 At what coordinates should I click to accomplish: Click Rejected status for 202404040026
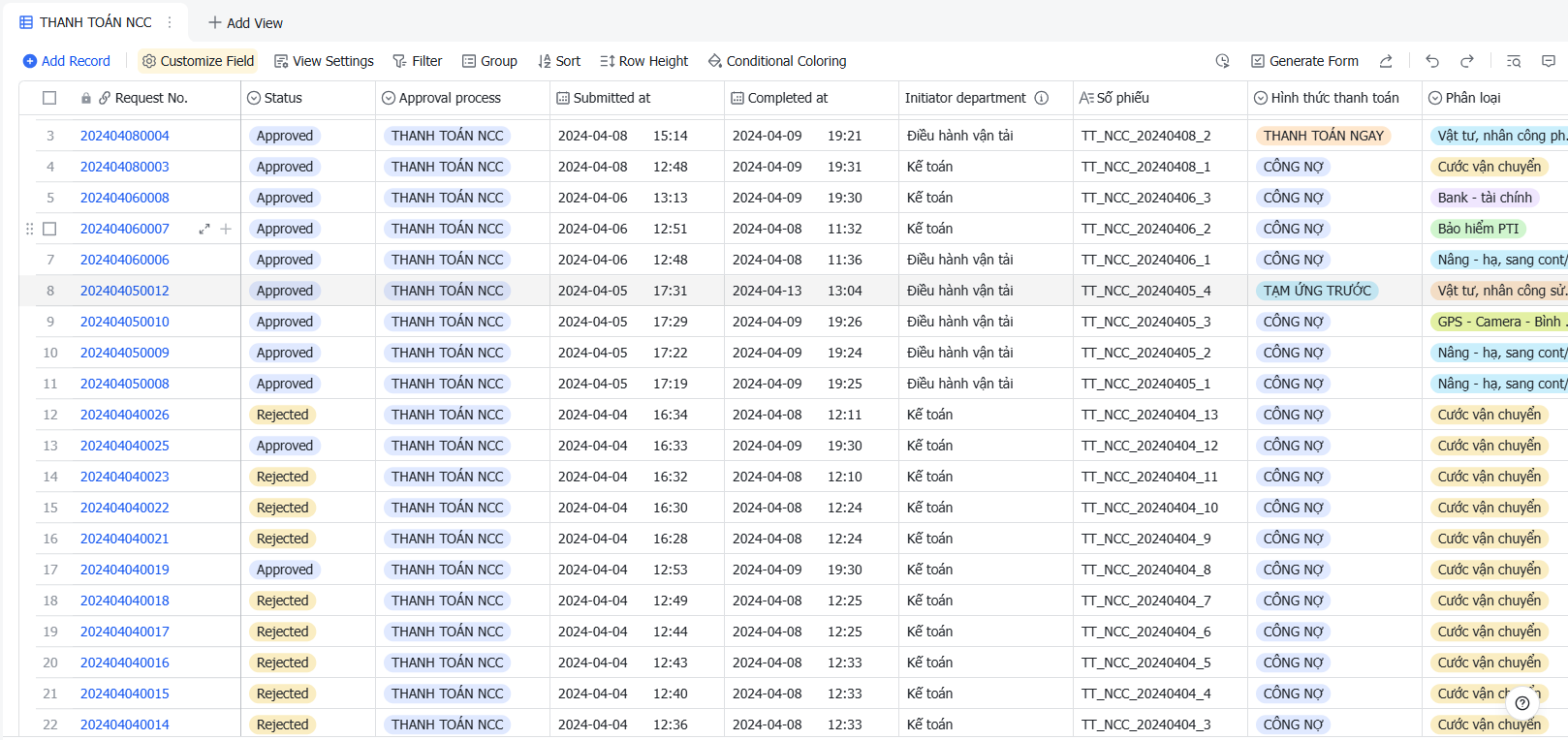point(283,415)
